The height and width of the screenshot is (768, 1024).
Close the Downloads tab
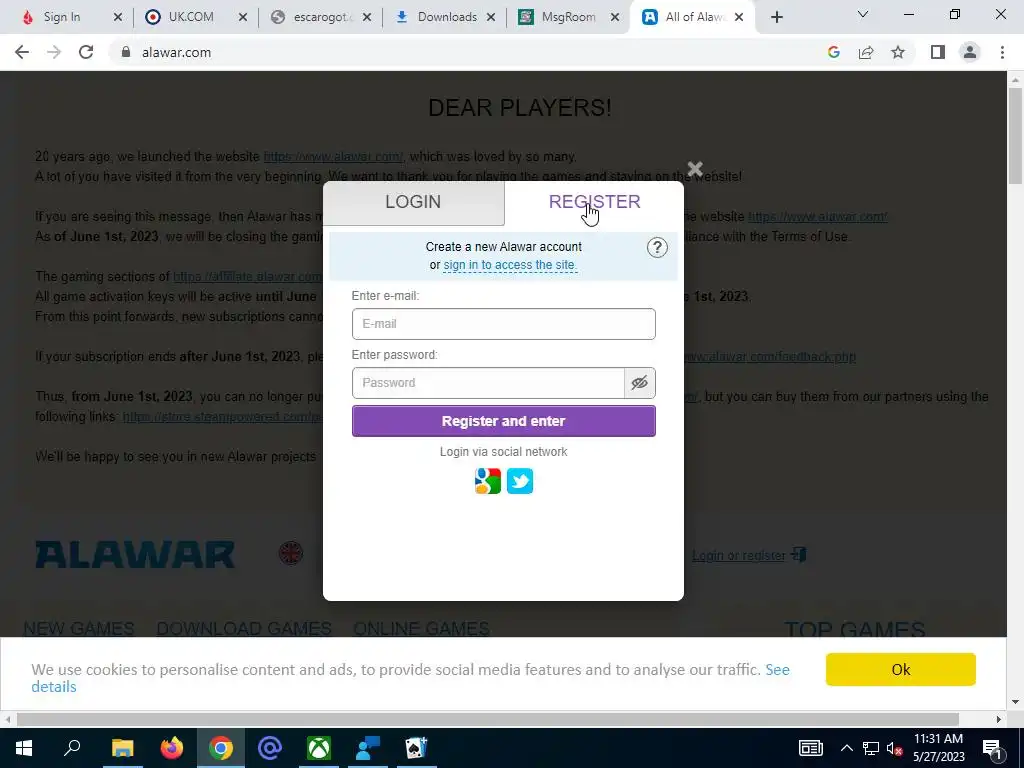tap(491, 17)
